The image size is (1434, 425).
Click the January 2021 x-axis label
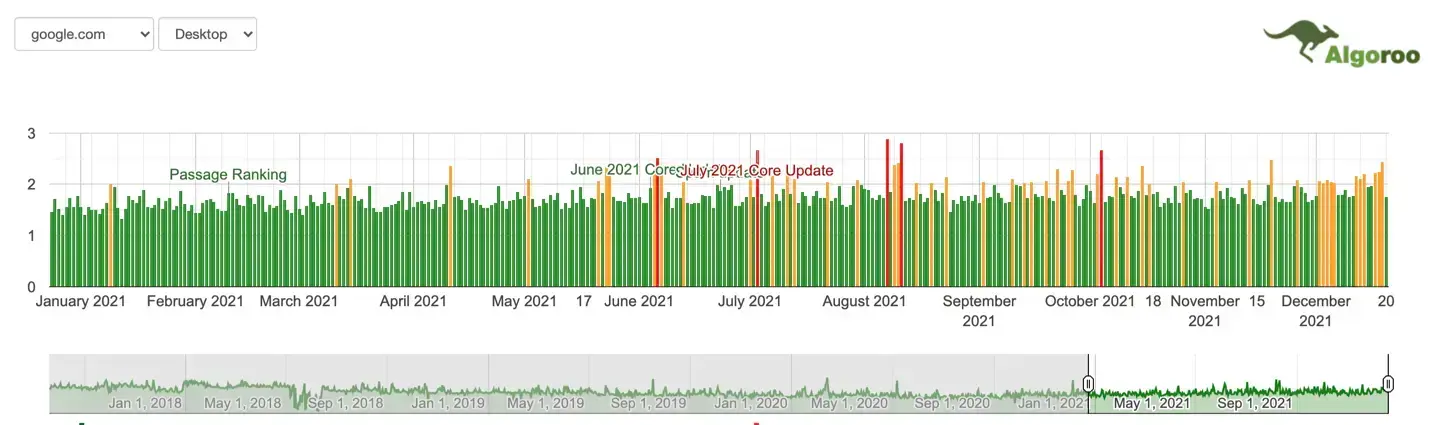81,301
